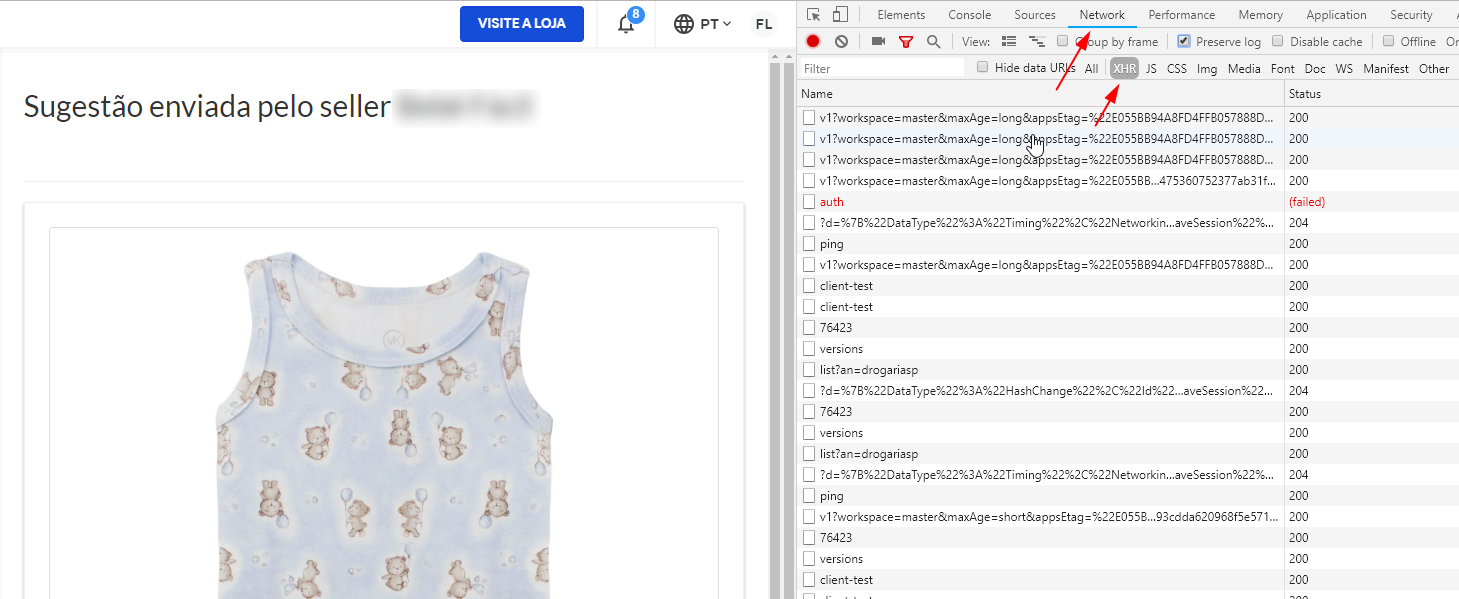Stop recording network log (red dot)
1459x599 pixels.
coord(813,42)
